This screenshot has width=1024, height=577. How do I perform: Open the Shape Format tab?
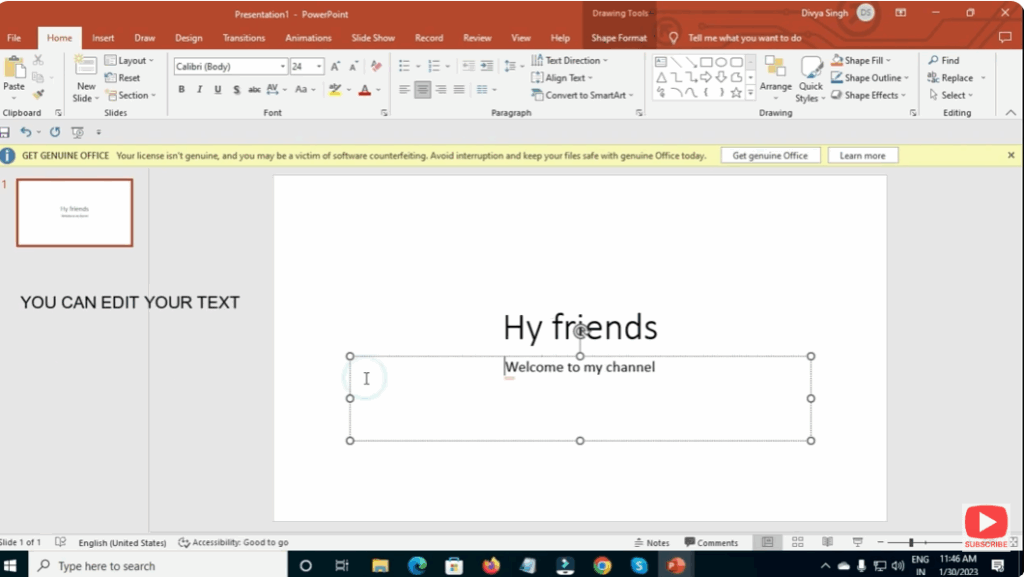619,37
